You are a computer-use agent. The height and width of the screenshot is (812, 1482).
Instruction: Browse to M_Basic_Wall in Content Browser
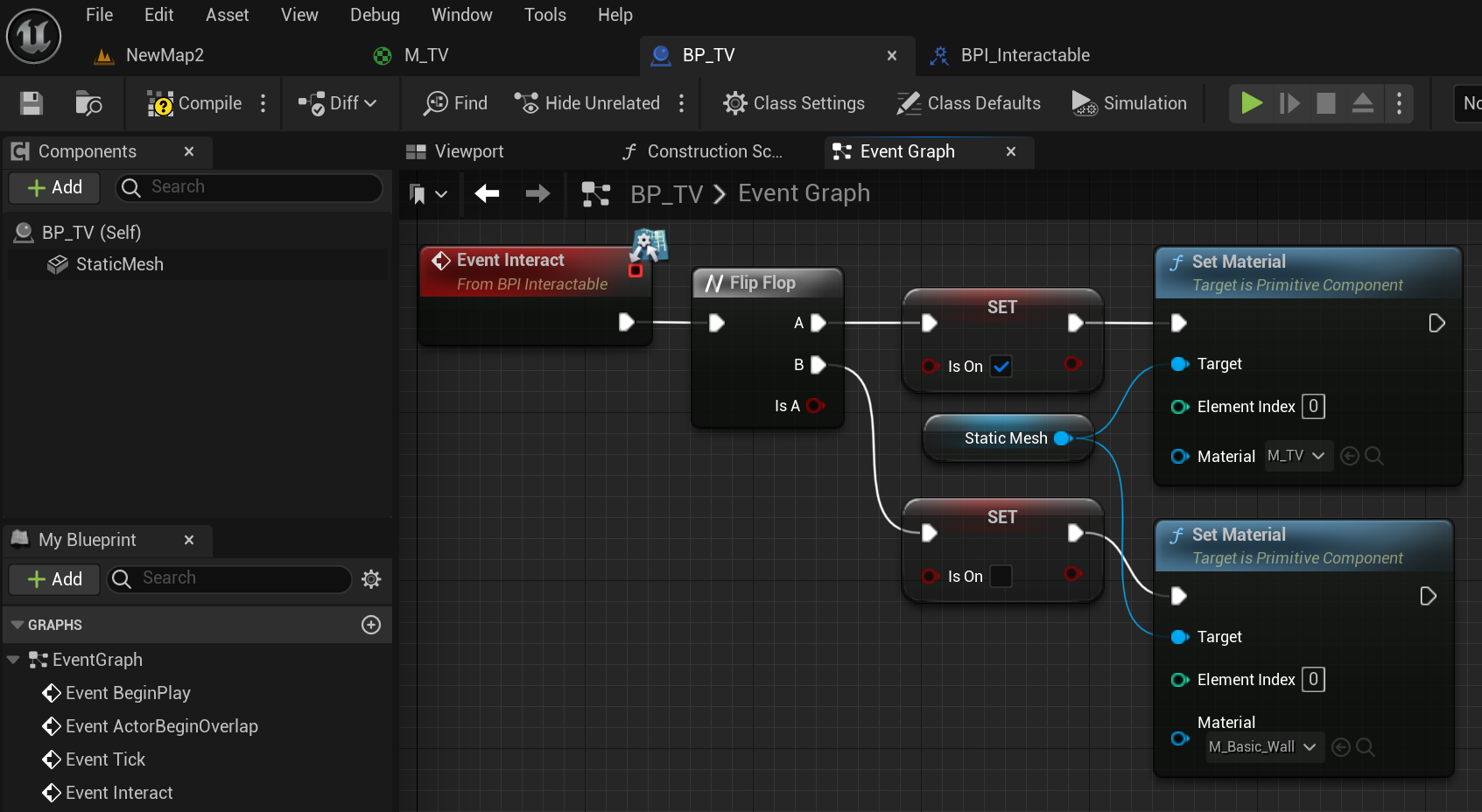(1366, 747)
